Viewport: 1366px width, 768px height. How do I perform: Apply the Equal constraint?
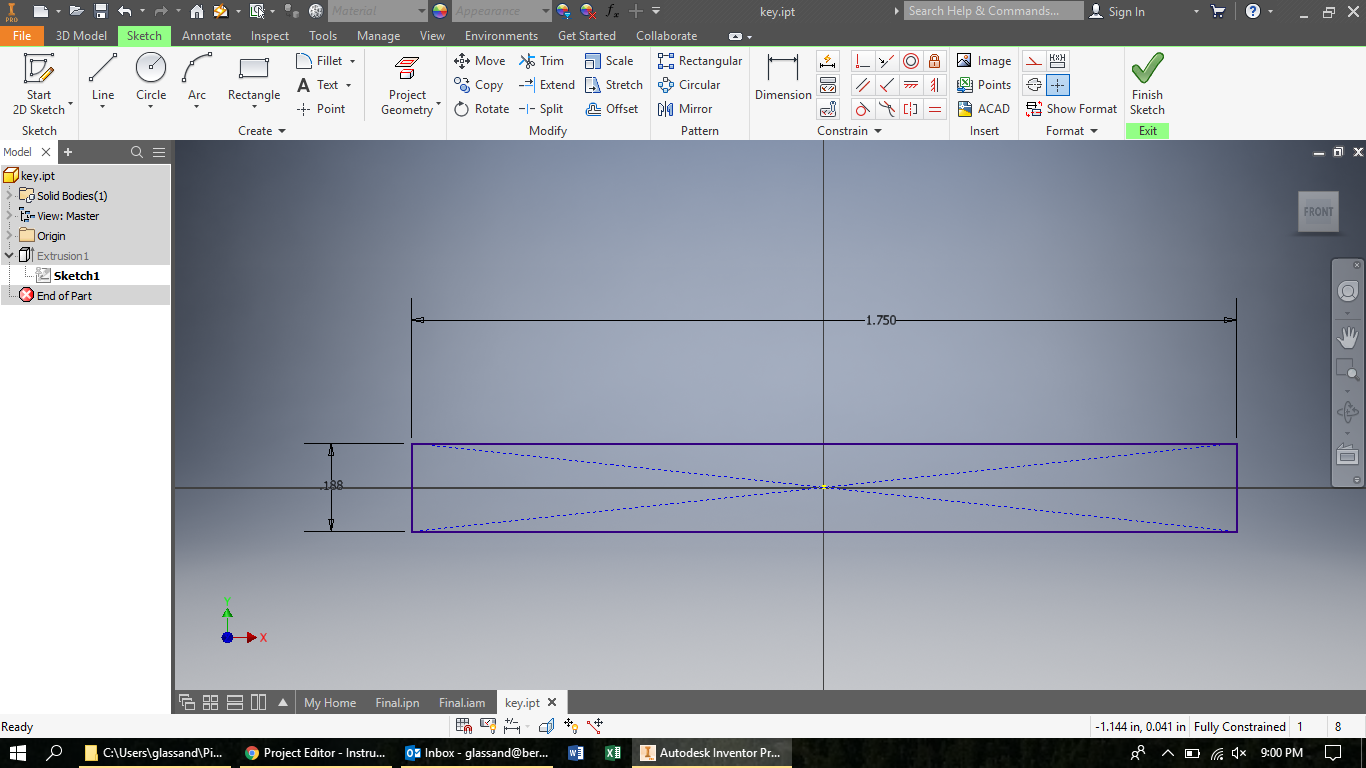tap(934, 109)
